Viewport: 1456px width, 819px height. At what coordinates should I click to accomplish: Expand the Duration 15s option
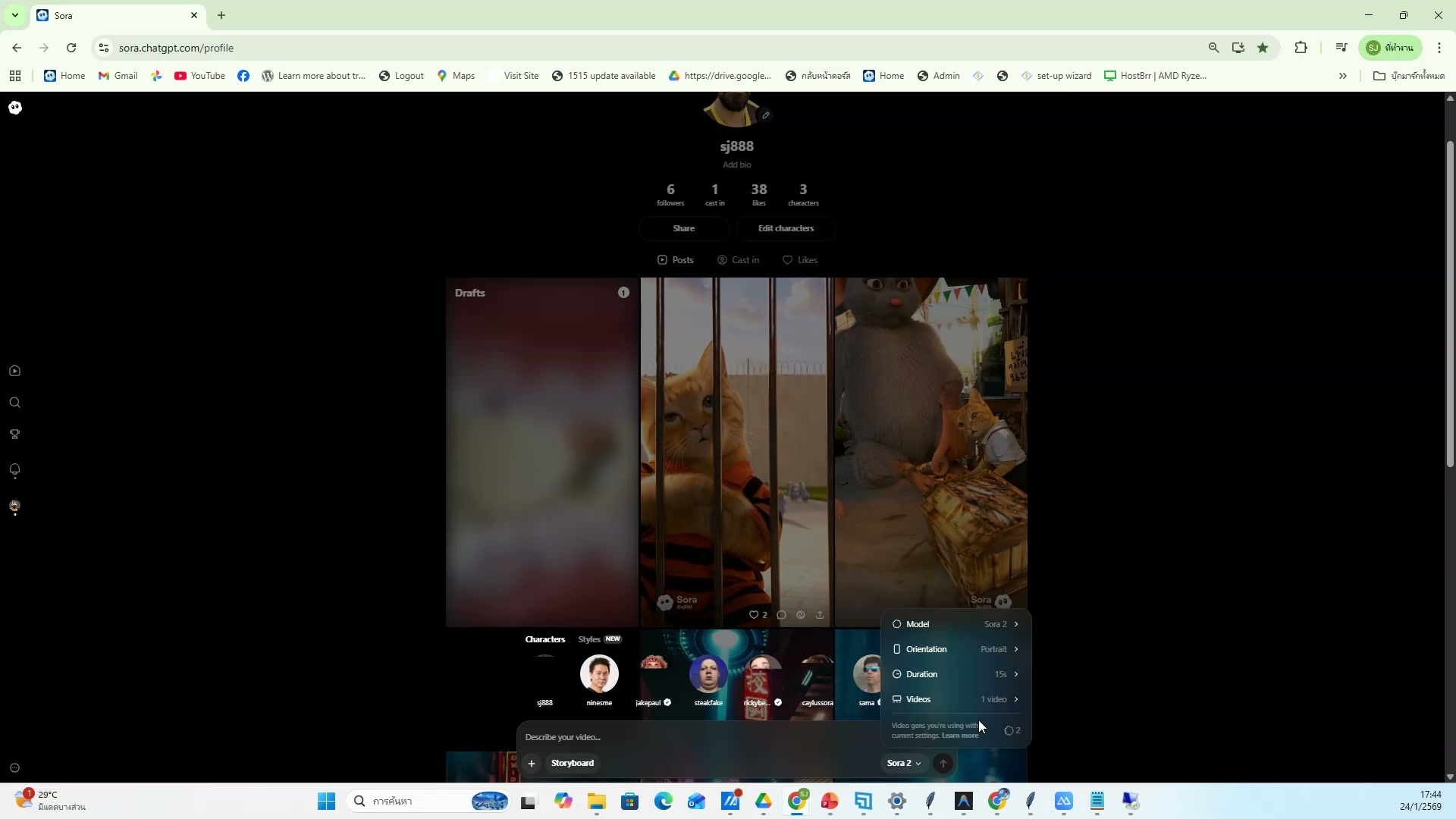pyautogui.click(x=955, y=674)
